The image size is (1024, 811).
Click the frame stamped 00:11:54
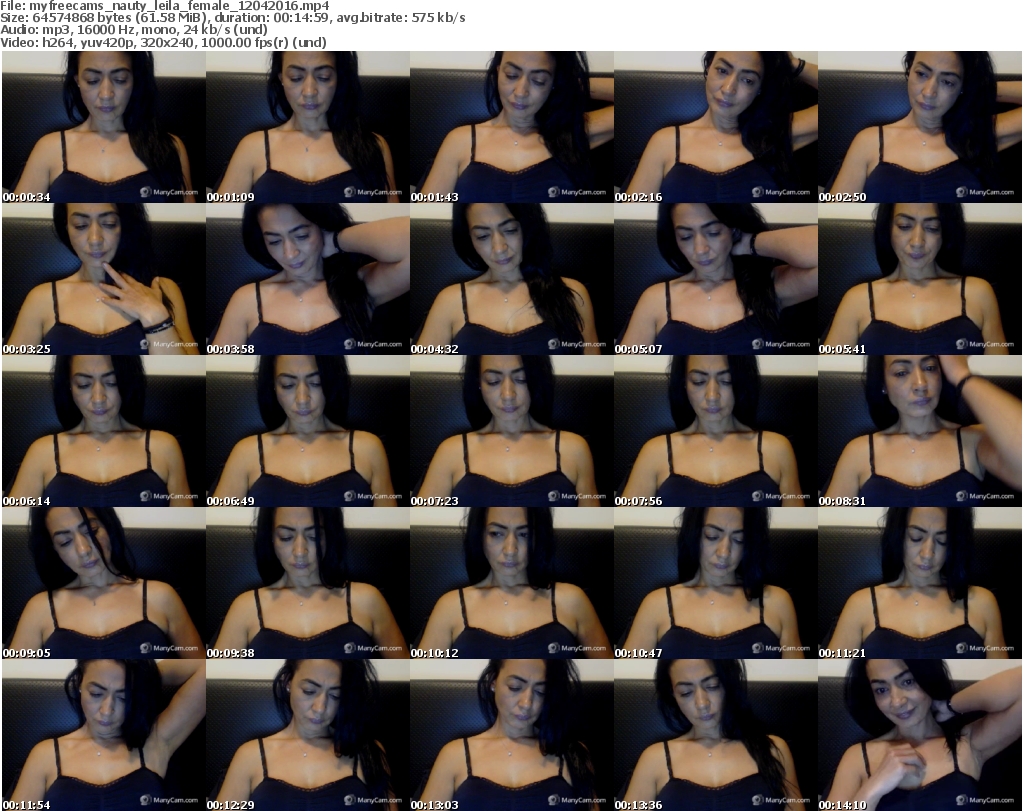[104, 735]
